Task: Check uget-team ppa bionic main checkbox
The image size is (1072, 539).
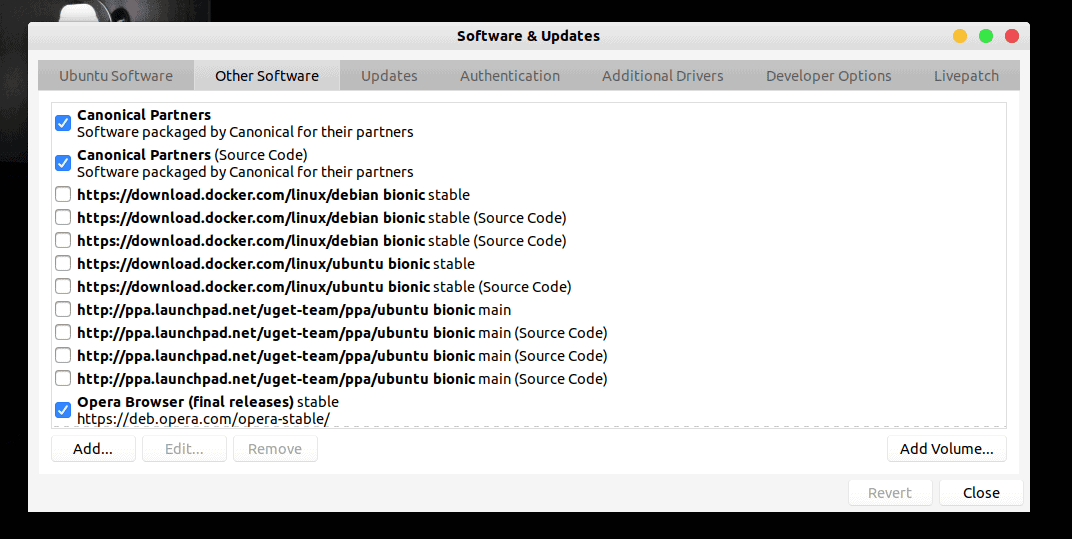Action: (63, 309)
